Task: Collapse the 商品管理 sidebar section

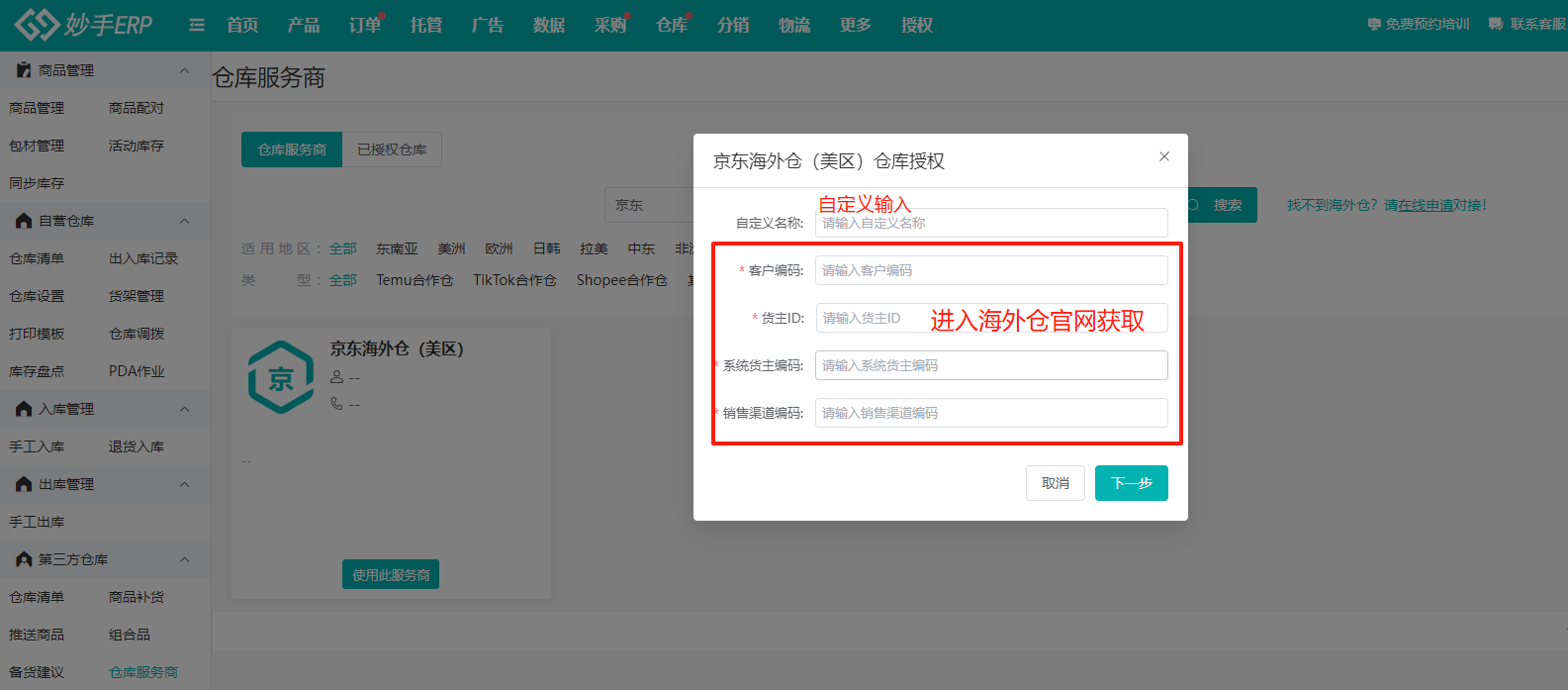Action: 184,70
